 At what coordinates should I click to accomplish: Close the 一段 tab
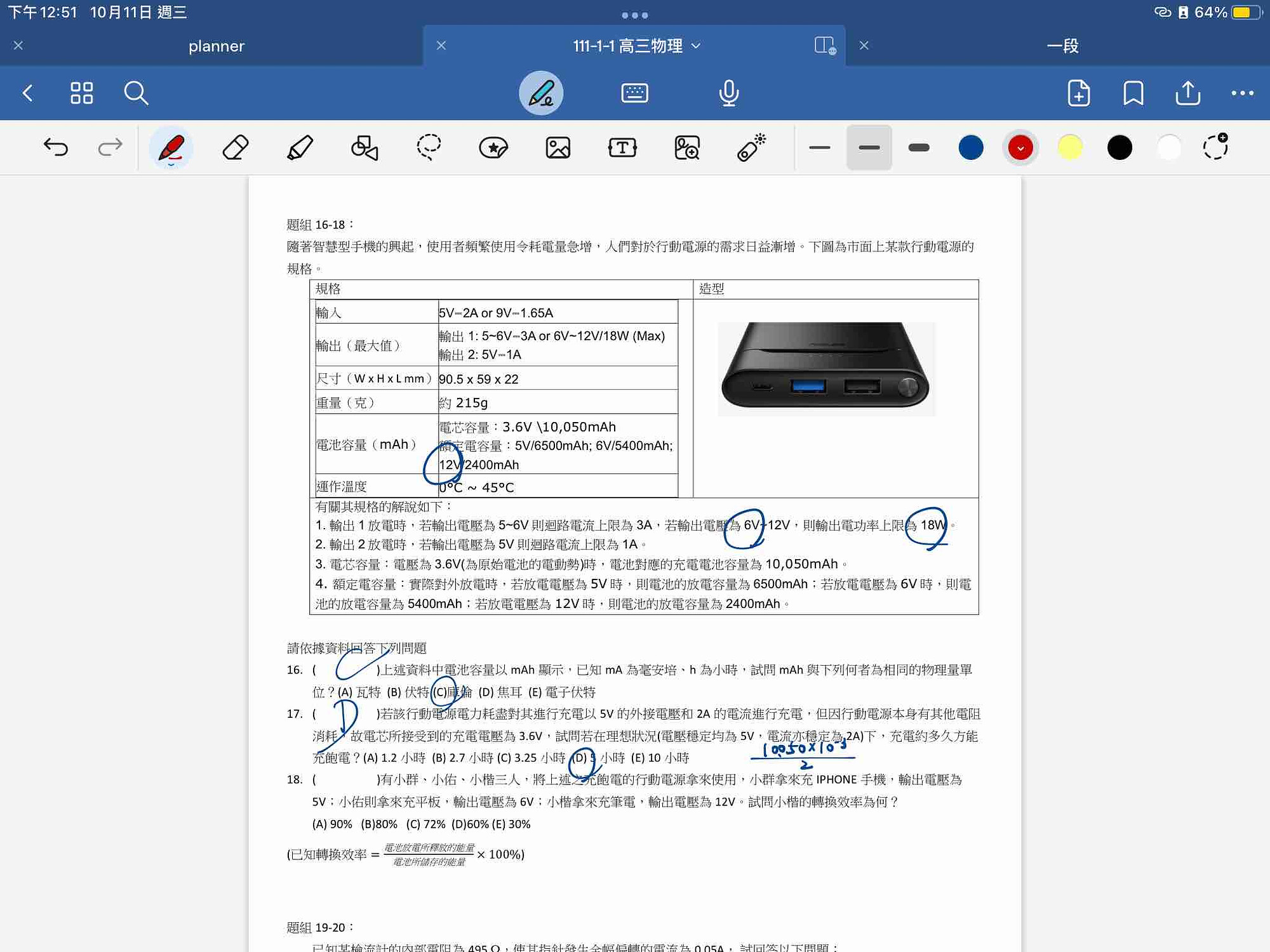(864, 46)
